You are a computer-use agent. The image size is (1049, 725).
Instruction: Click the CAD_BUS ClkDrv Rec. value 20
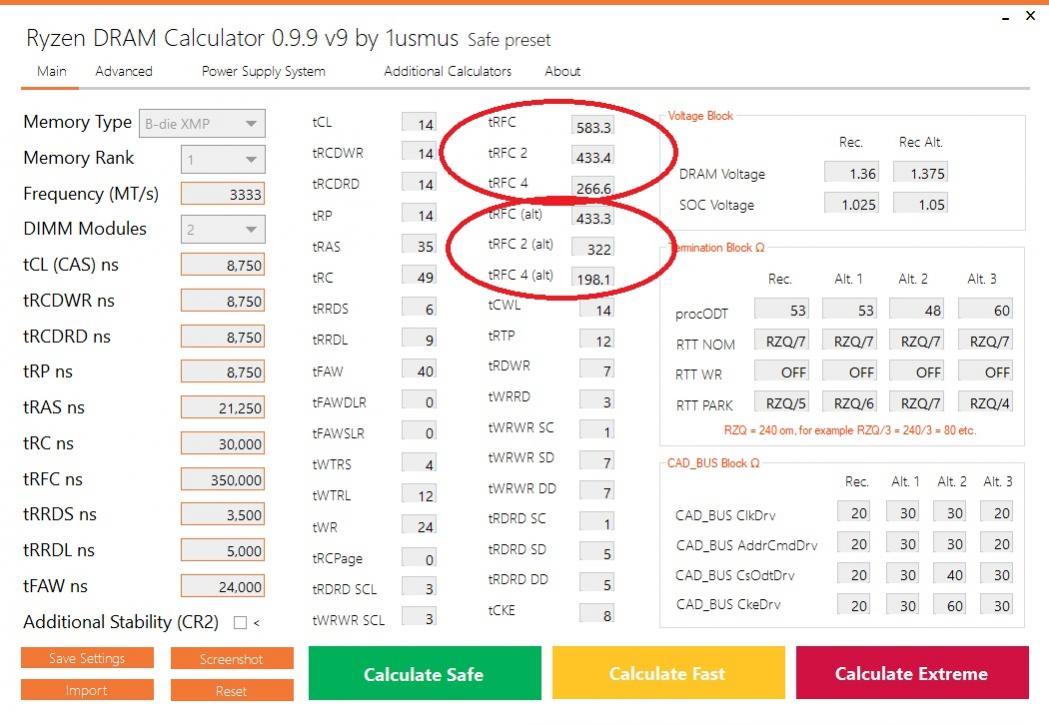(x=854, y=512)
